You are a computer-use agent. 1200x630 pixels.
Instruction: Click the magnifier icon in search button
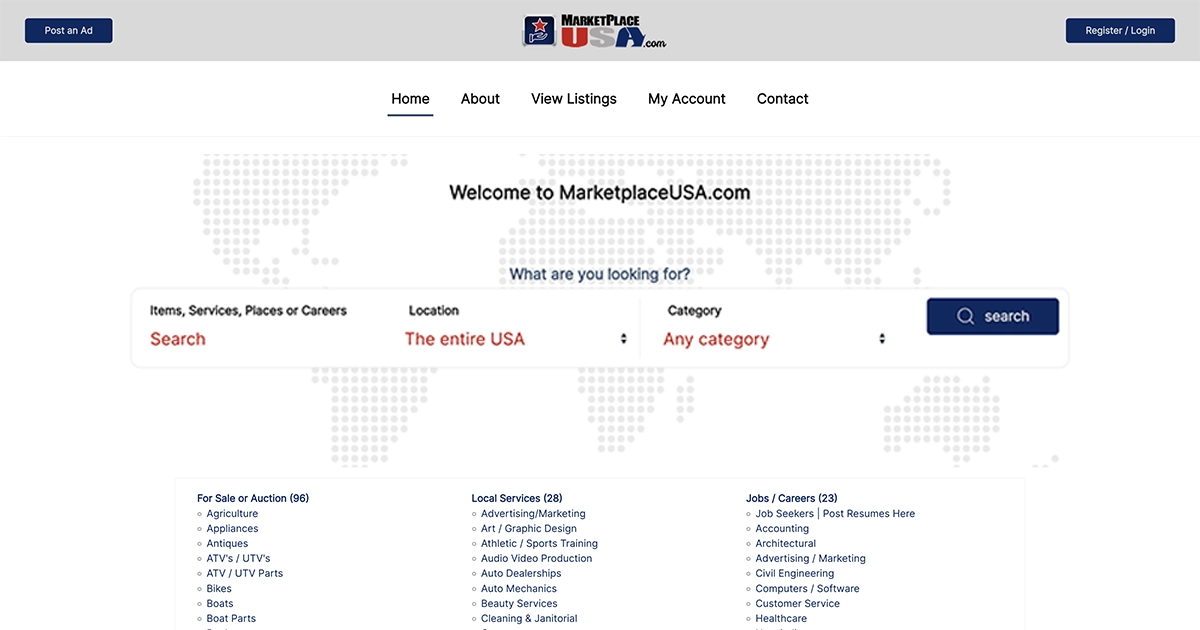click(965, 316)
